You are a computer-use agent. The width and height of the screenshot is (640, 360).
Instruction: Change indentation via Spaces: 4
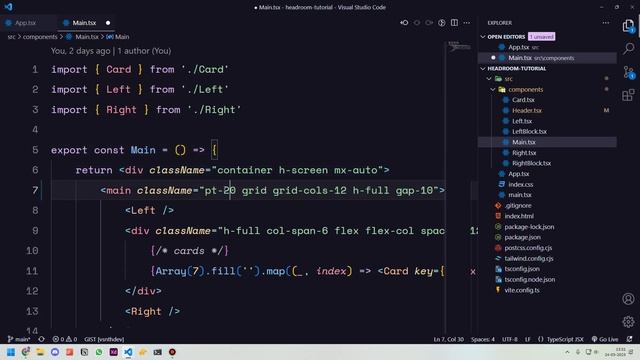click(482, 339)
